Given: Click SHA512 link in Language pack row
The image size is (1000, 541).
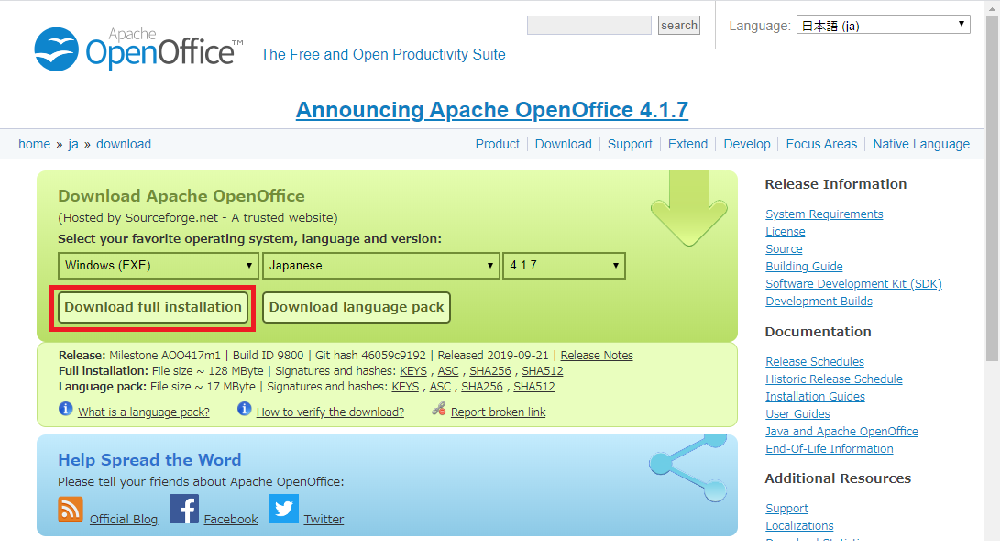Looking at the screenshot, I should pyautogui.click(x=534, y=387).
